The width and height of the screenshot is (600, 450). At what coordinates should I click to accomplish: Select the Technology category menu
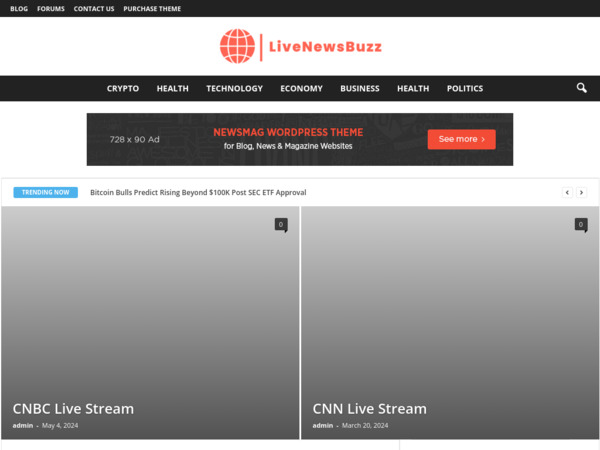pos(235,88)
